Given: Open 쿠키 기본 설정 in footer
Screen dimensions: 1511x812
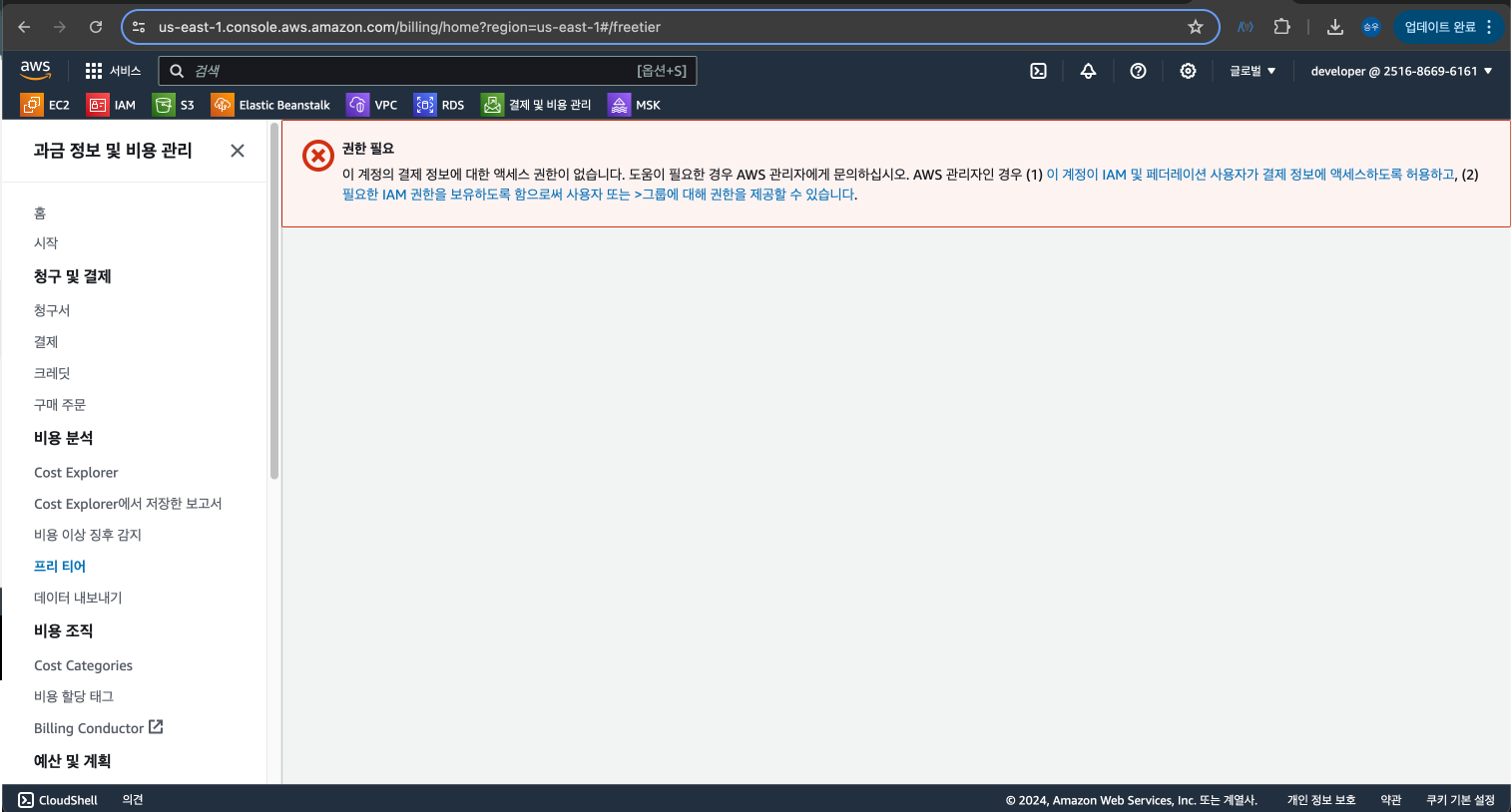Looking at the screenshot, I should [x=1460, y=800].
